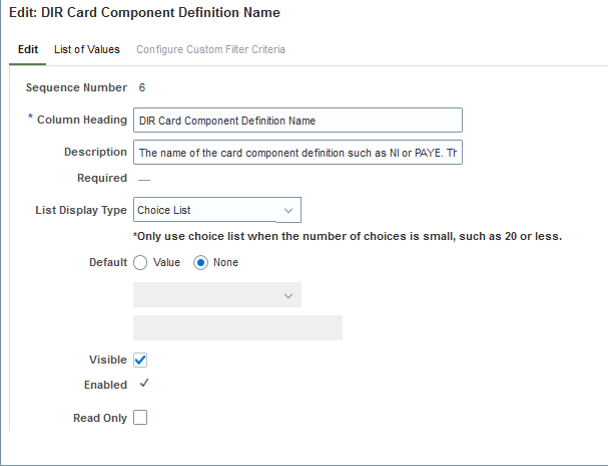Click the Required dash indicator
608x466 pixels.
coord(143,178)
